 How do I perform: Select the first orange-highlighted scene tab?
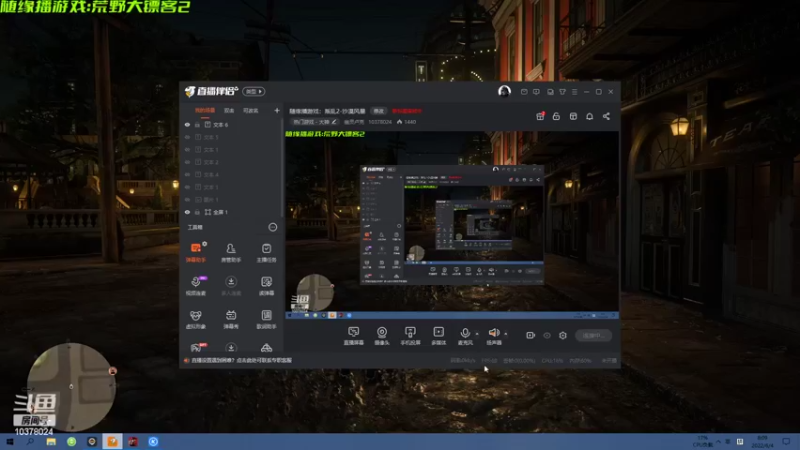[x=205, y=111]
